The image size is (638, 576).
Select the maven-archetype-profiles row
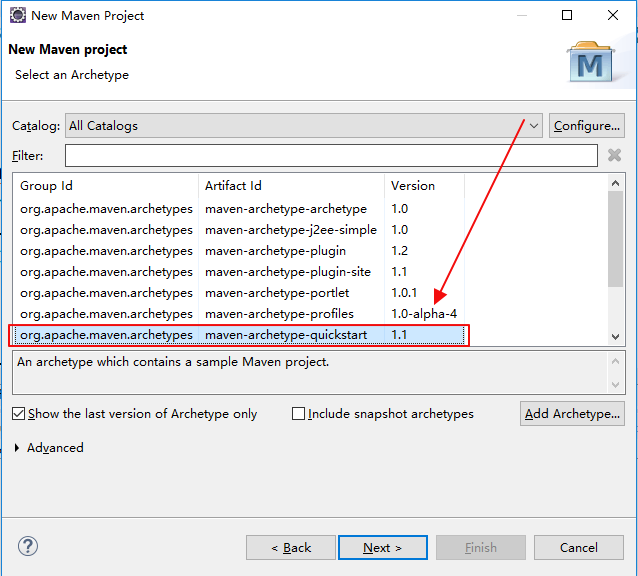(x=239, y=314)
